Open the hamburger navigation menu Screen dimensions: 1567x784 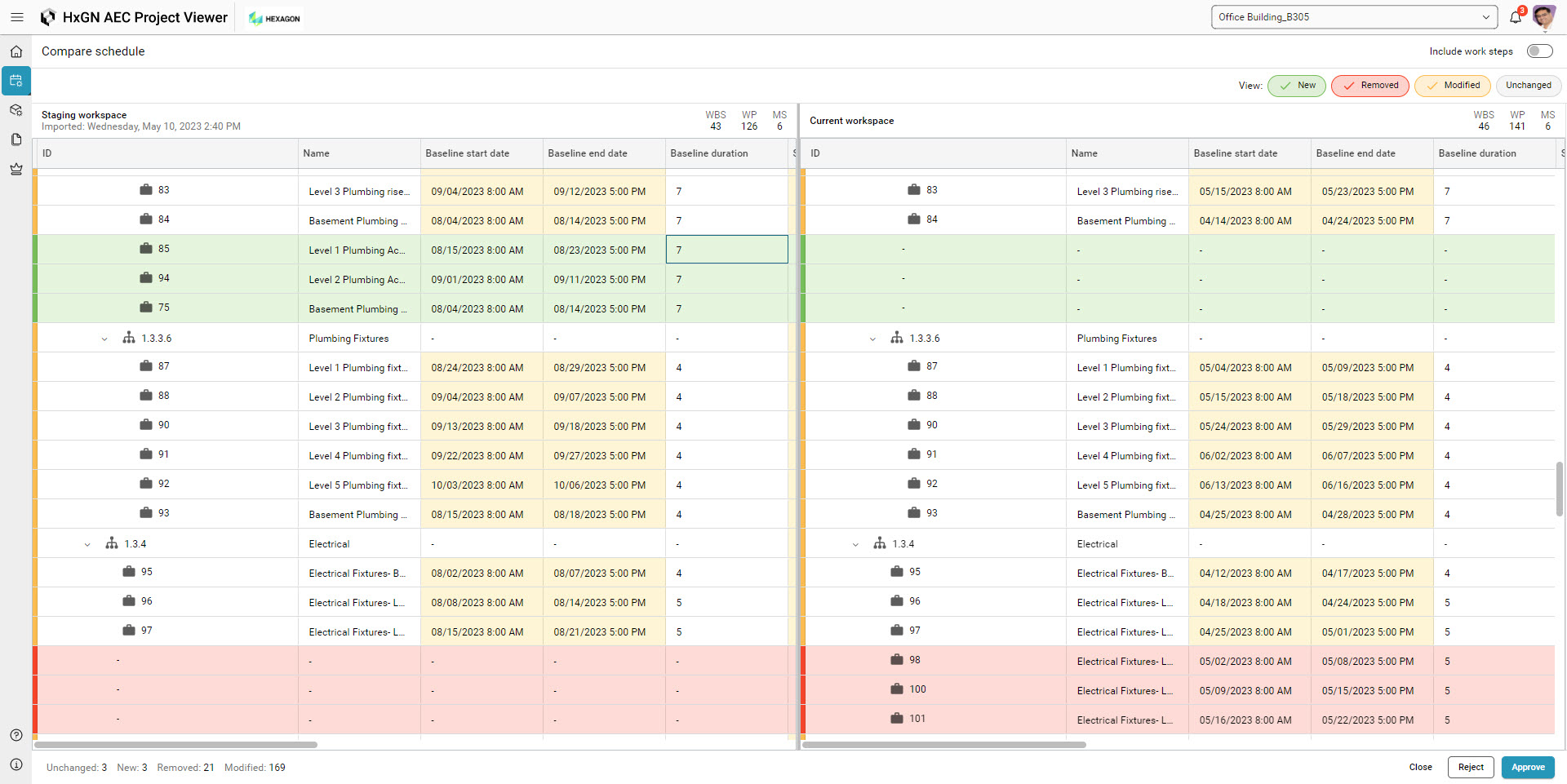(16, 17)
